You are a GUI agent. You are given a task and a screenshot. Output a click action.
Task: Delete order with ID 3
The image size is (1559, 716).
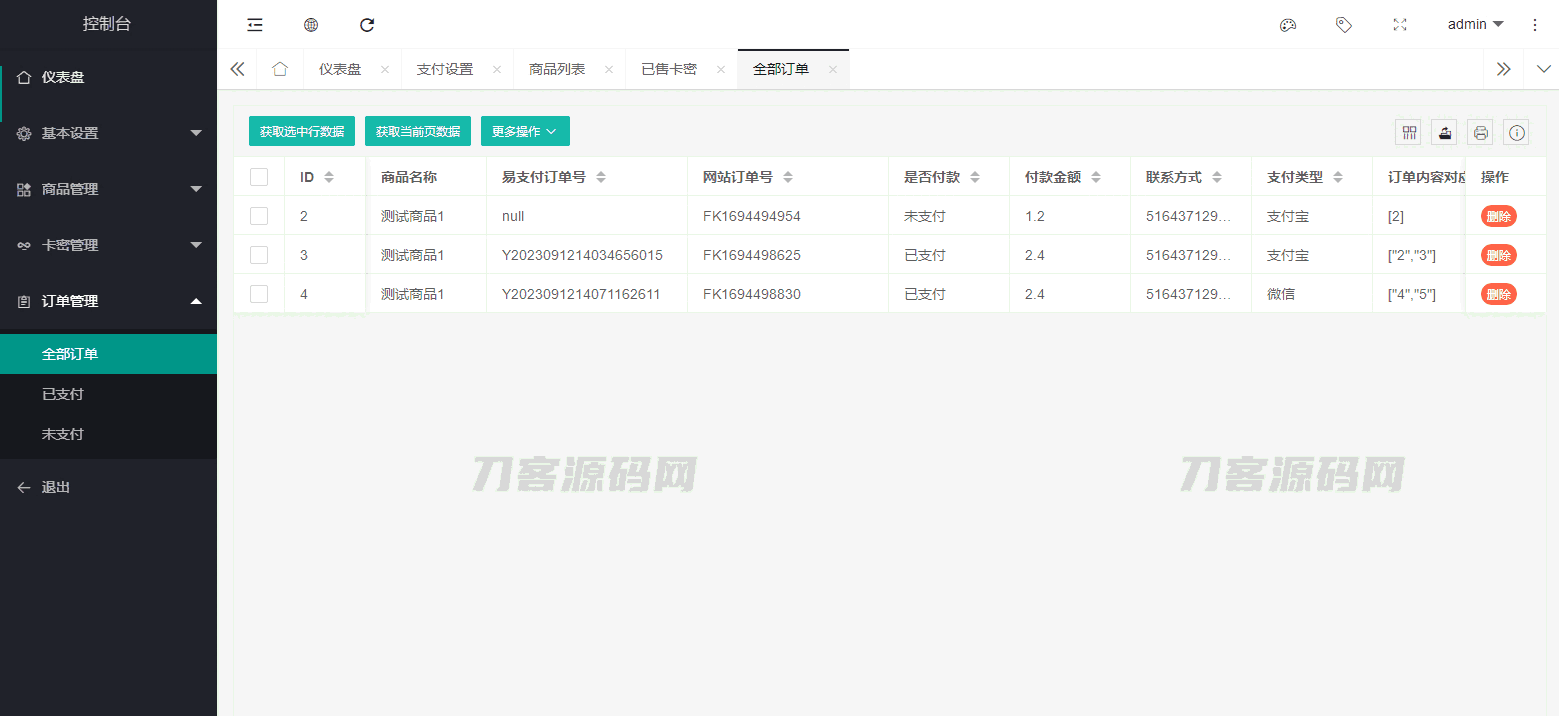1498,255
